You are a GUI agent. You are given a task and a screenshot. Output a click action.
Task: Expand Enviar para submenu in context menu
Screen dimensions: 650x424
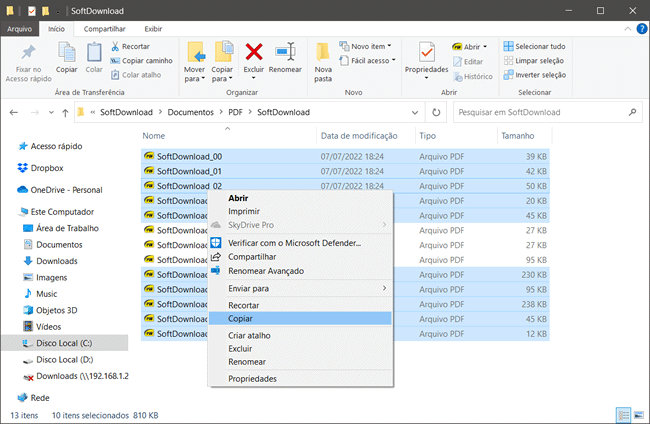[300, 288]
